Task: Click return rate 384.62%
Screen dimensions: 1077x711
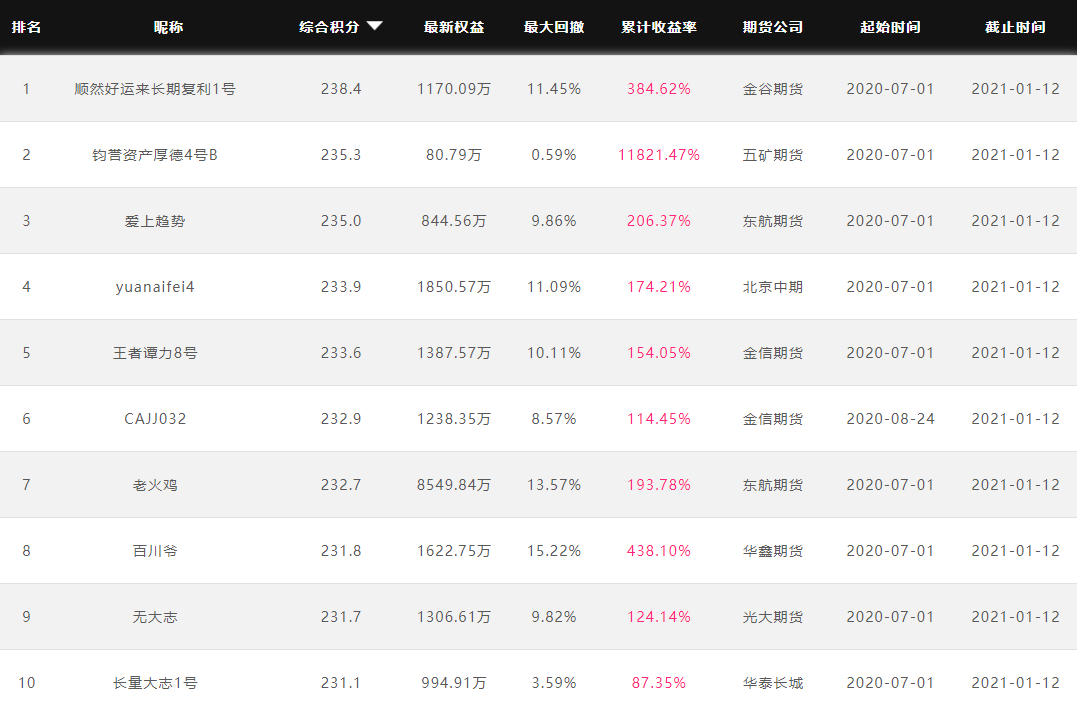Action: tap(659, 89)
